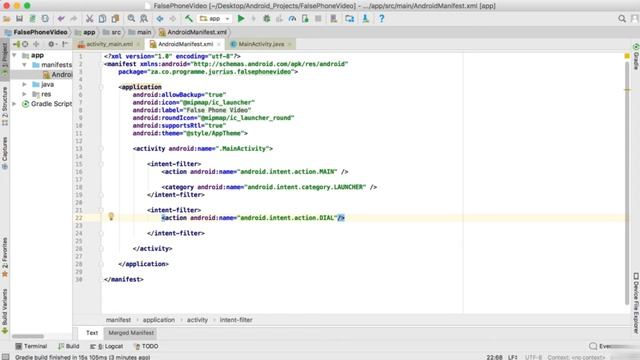Open the AVD Manager icon
Image resolution: width=640 pixels, height=360 pixels.
click(x=333, y=19)
